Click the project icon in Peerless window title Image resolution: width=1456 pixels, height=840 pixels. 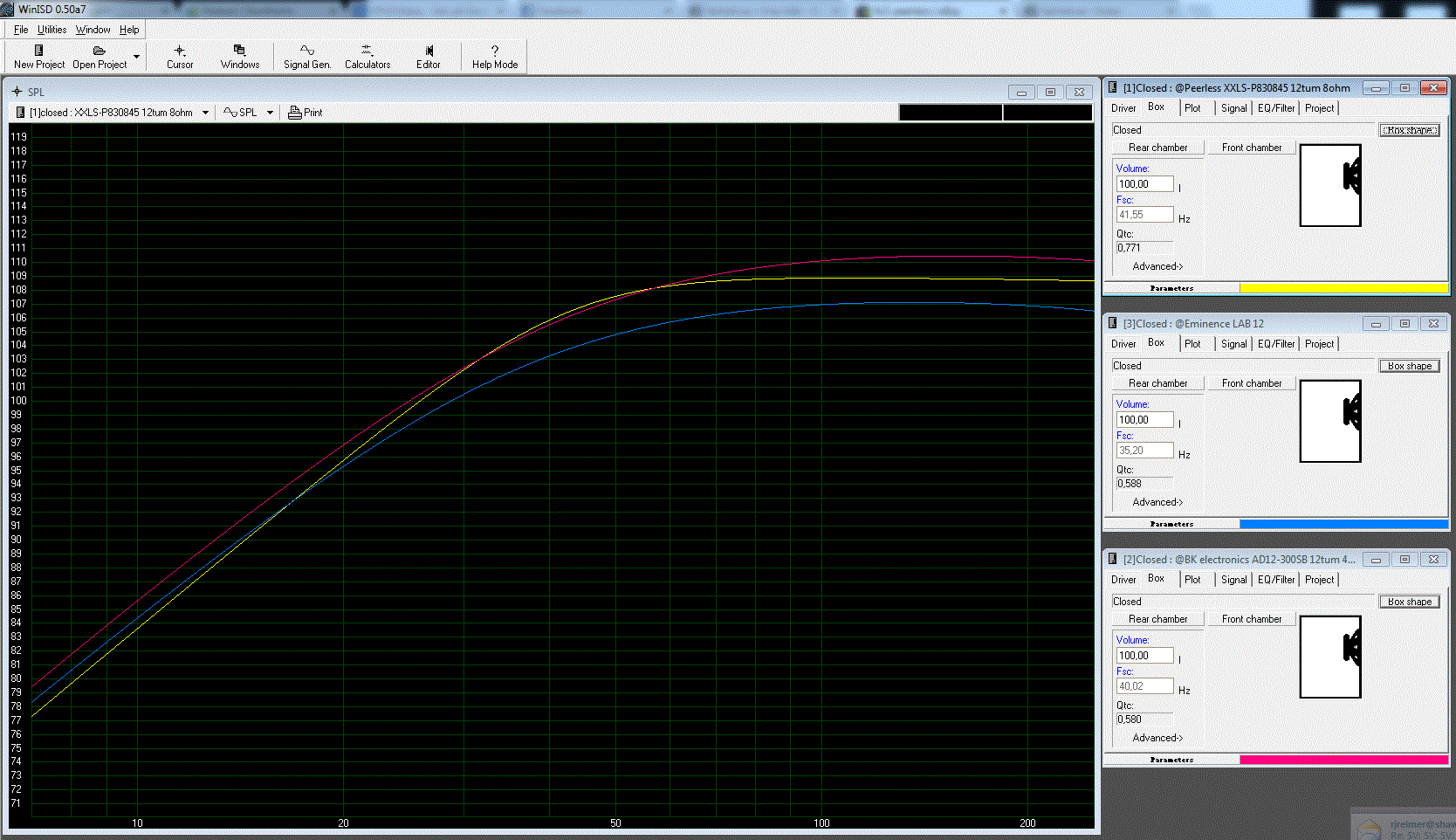(1113, 87)
